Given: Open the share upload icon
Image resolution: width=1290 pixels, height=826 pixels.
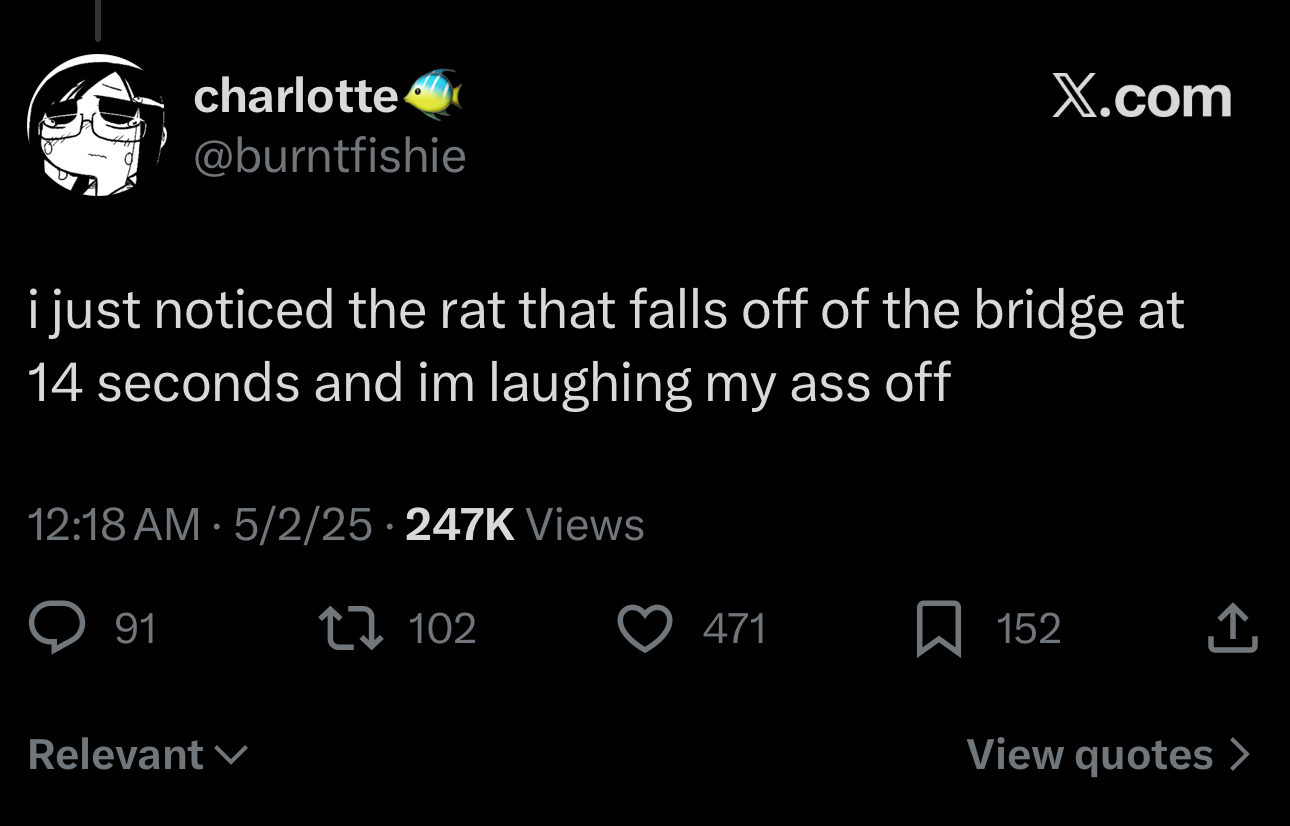Looking at the screenshot, I should pos(1232,629).
